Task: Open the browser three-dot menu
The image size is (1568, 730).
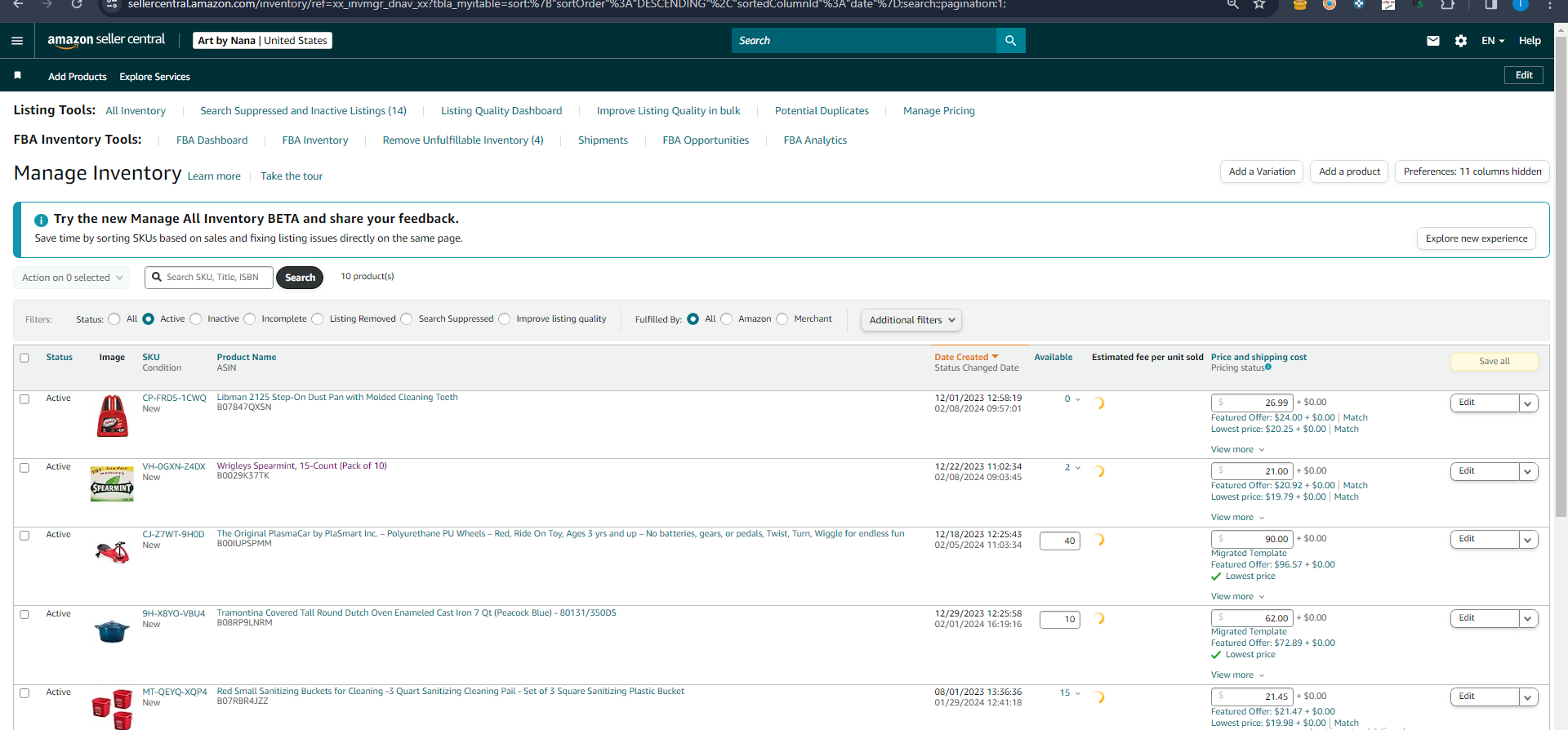Action: coord(1550,4)
